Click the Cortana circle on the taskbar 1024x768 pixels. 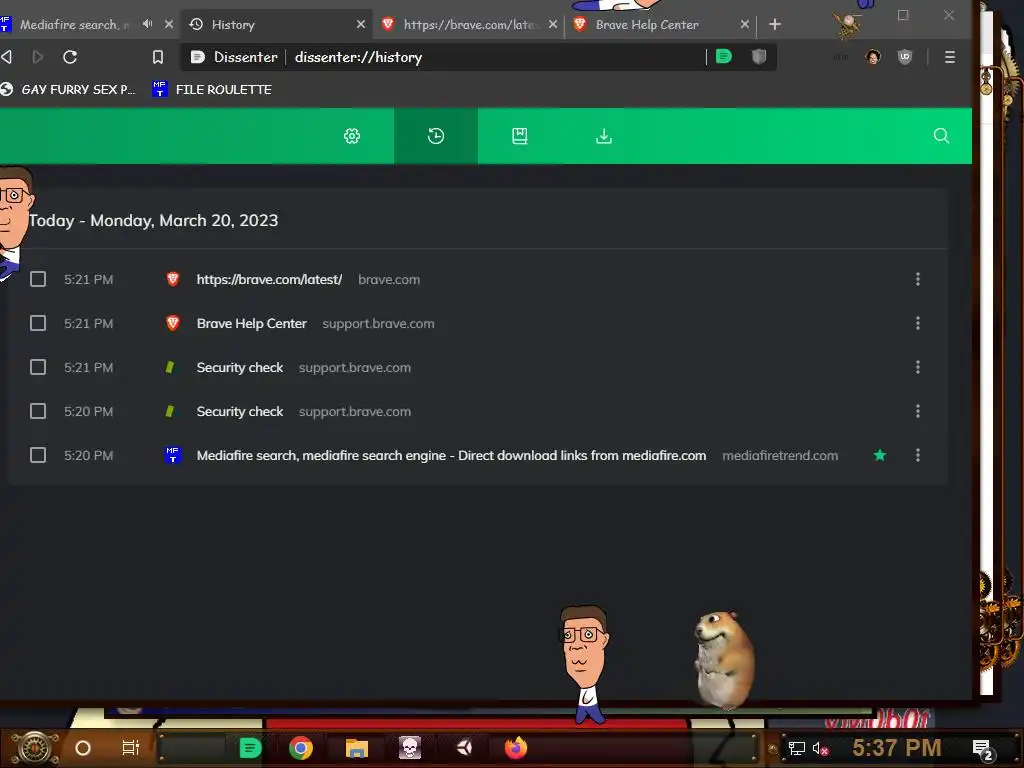(x=83, y=748)
